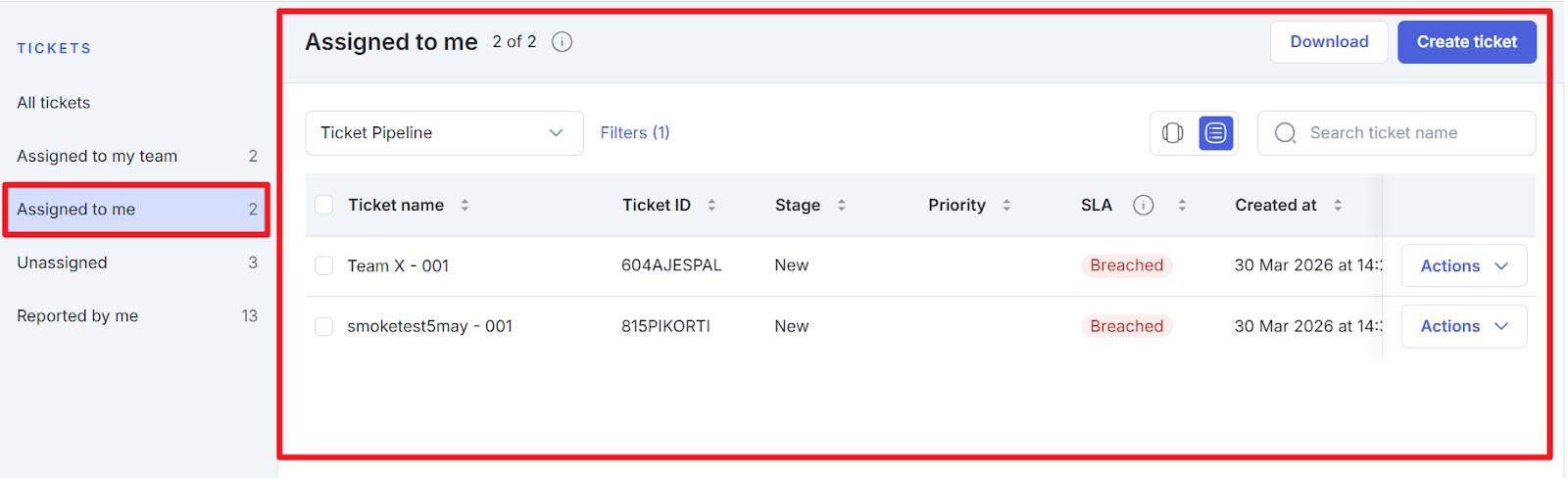The width and height of the screenshot is (1568, 478).
Task: Check the select-all tickets checkbox
Action: point(324,205)
